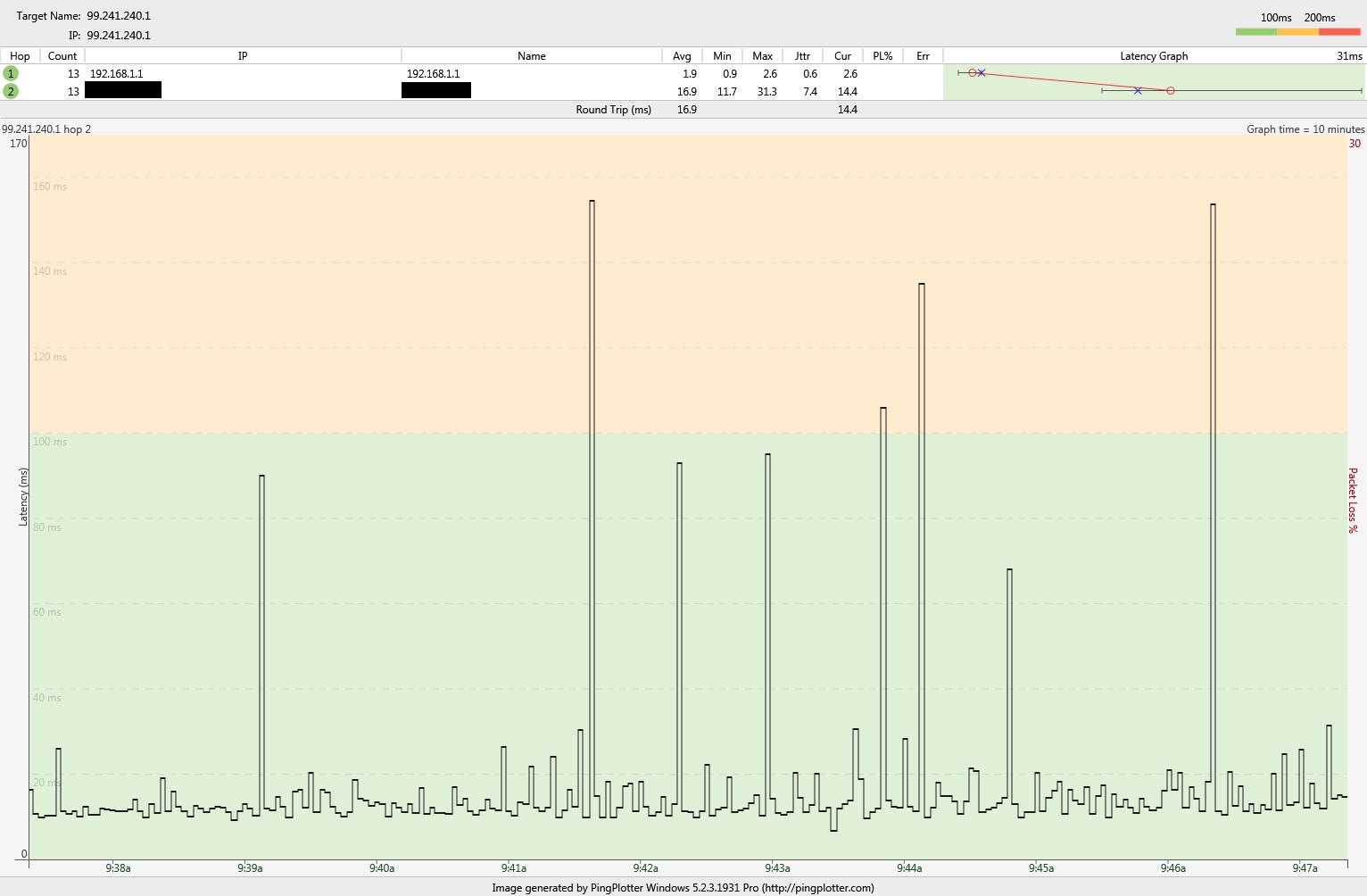Image resolution: width=1367 pixels, height=896 pixels.
Task: Click the Jttr column header
Action: 802,55
